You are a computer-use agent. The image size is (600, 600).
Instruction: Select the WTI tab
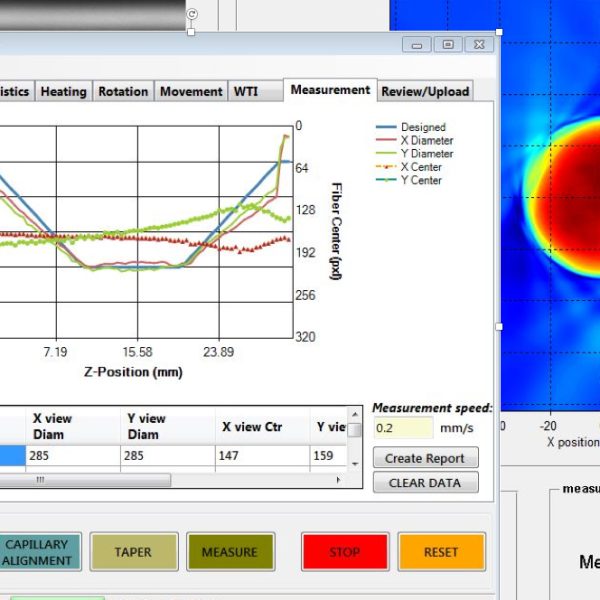click(245, 91)
